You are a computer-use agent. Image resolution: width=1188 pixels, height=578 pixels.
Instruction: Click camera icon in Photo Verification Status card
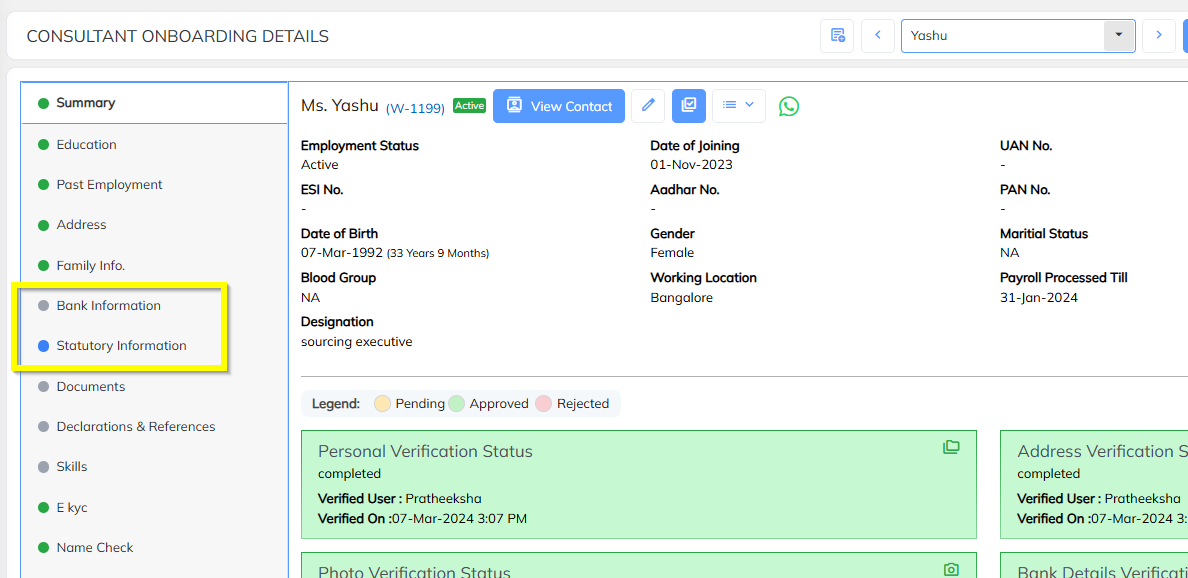(x=951, y=569)
